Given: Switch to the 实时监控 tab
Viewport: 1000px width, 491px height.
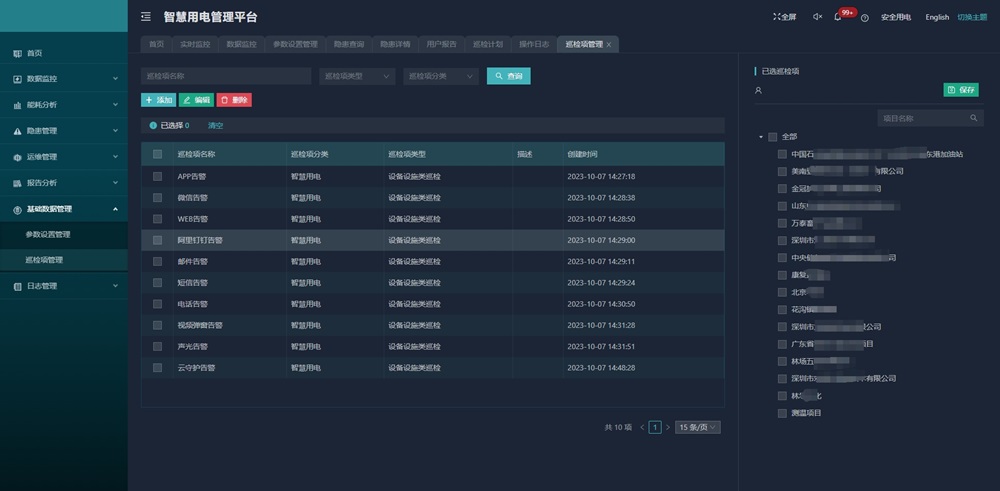Looking at the screenshot, I should click(196, 45).
